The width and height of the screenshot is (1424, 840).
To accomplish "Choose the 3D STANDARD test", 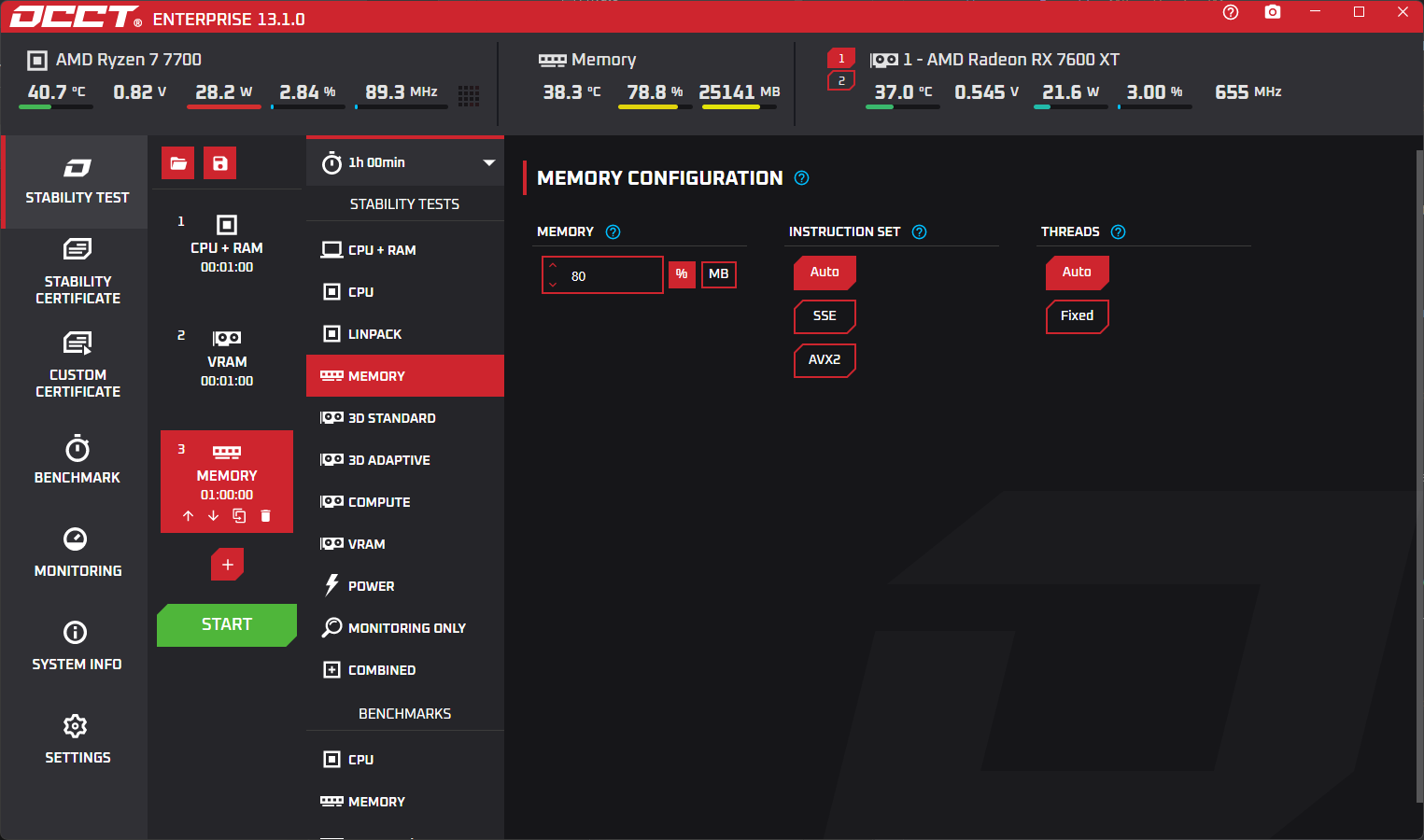I will 405,418.
